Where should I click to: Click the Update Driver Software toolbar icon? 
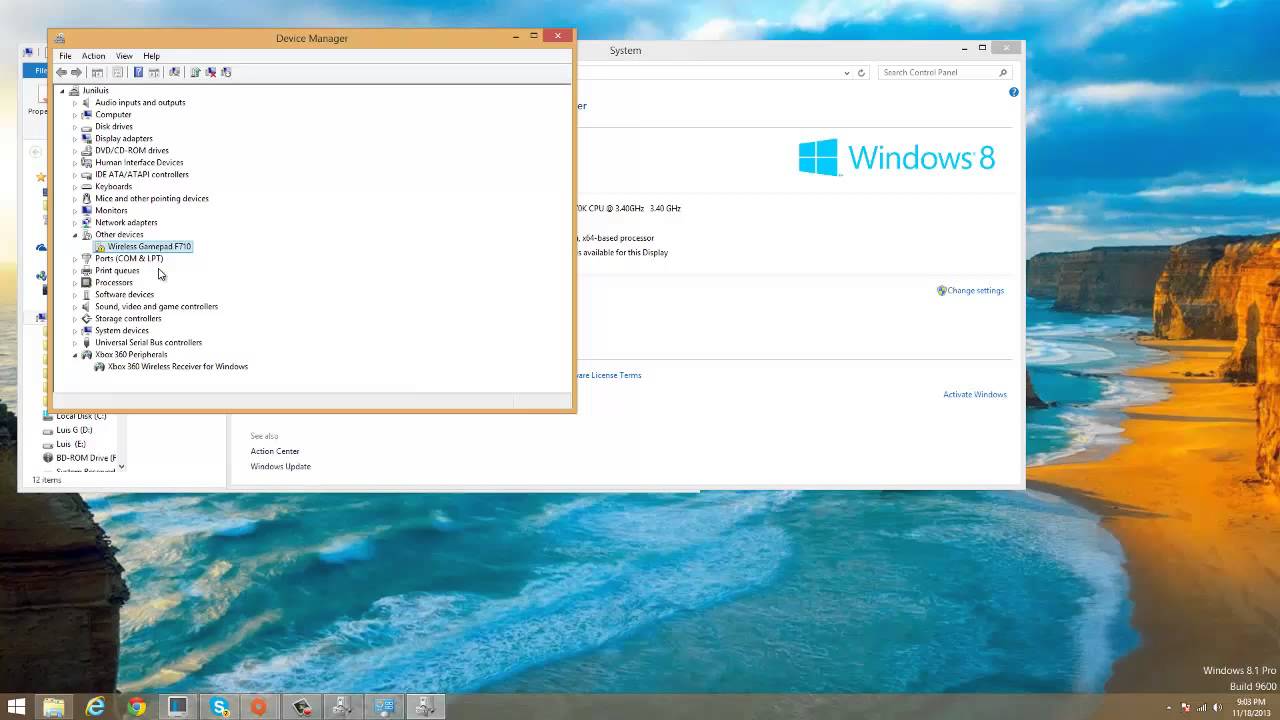point(195,72)
